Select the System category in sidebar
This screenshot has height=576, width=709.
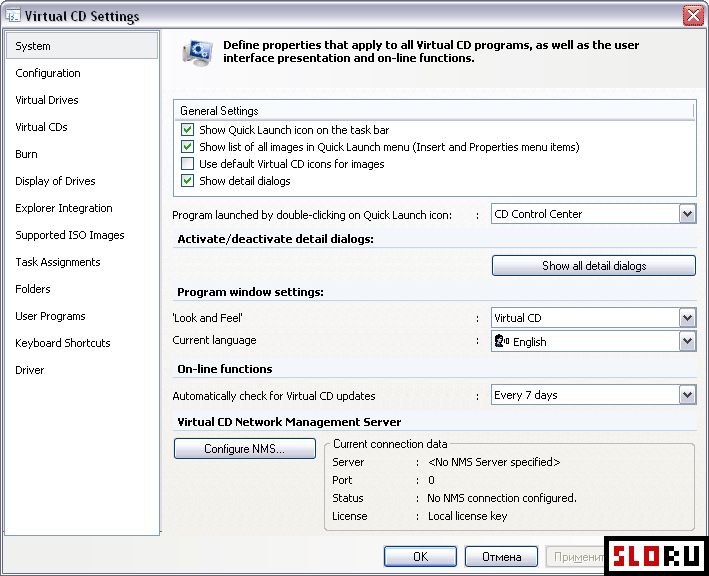click(x=82, y=46)
